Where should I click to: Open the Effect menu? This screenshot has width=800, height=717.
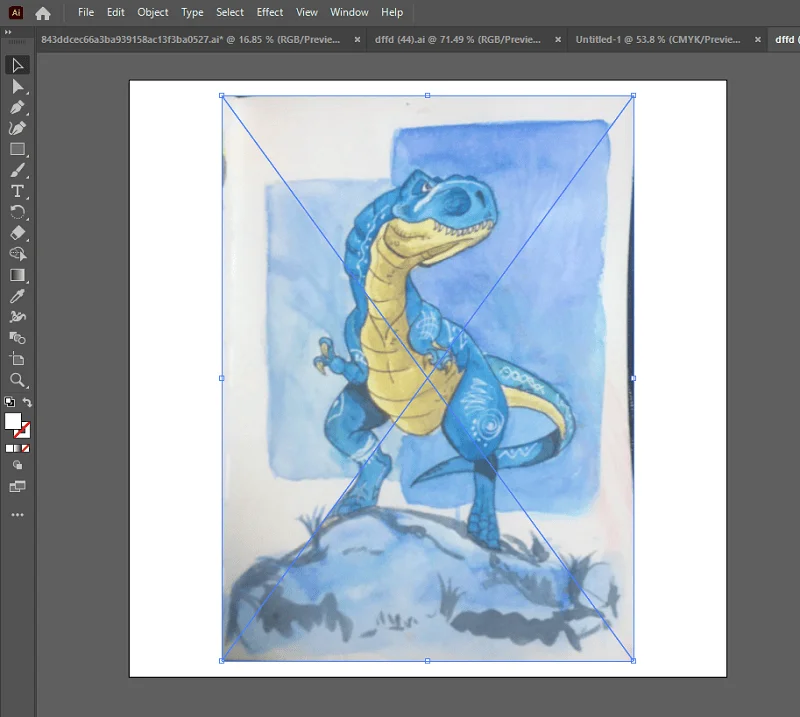click(270, 12)
